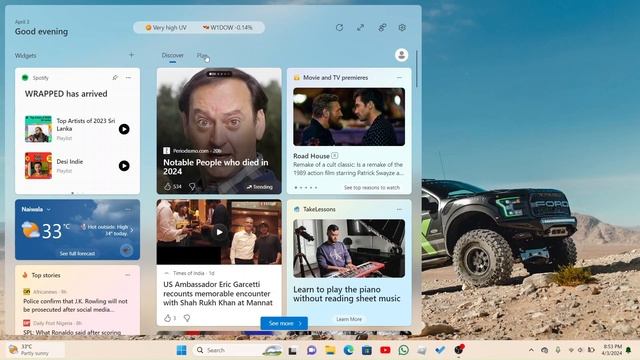This screenshot has width=640, height=360.
Task: Open notification bell in taskbar
Action: 629,350
